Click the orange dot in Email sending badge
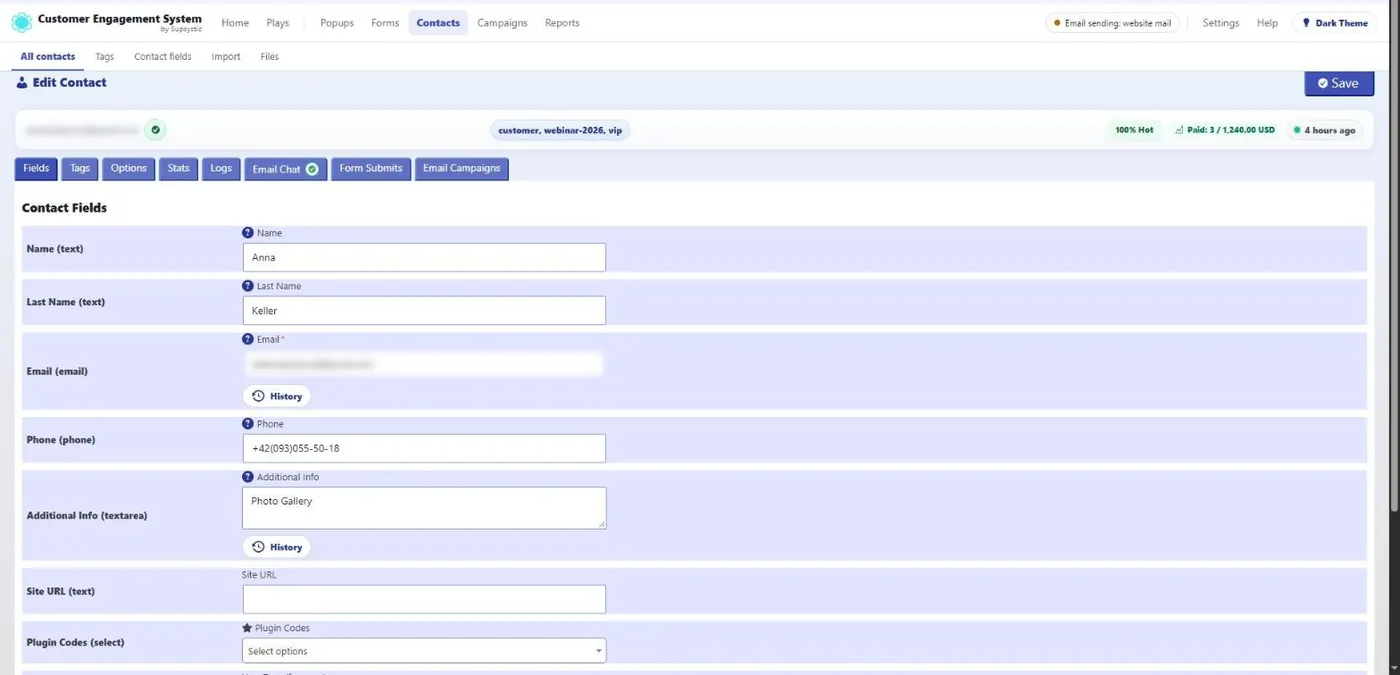Image resolution: width=1400 pixels, height=675 pixels. coord(1057,23)
